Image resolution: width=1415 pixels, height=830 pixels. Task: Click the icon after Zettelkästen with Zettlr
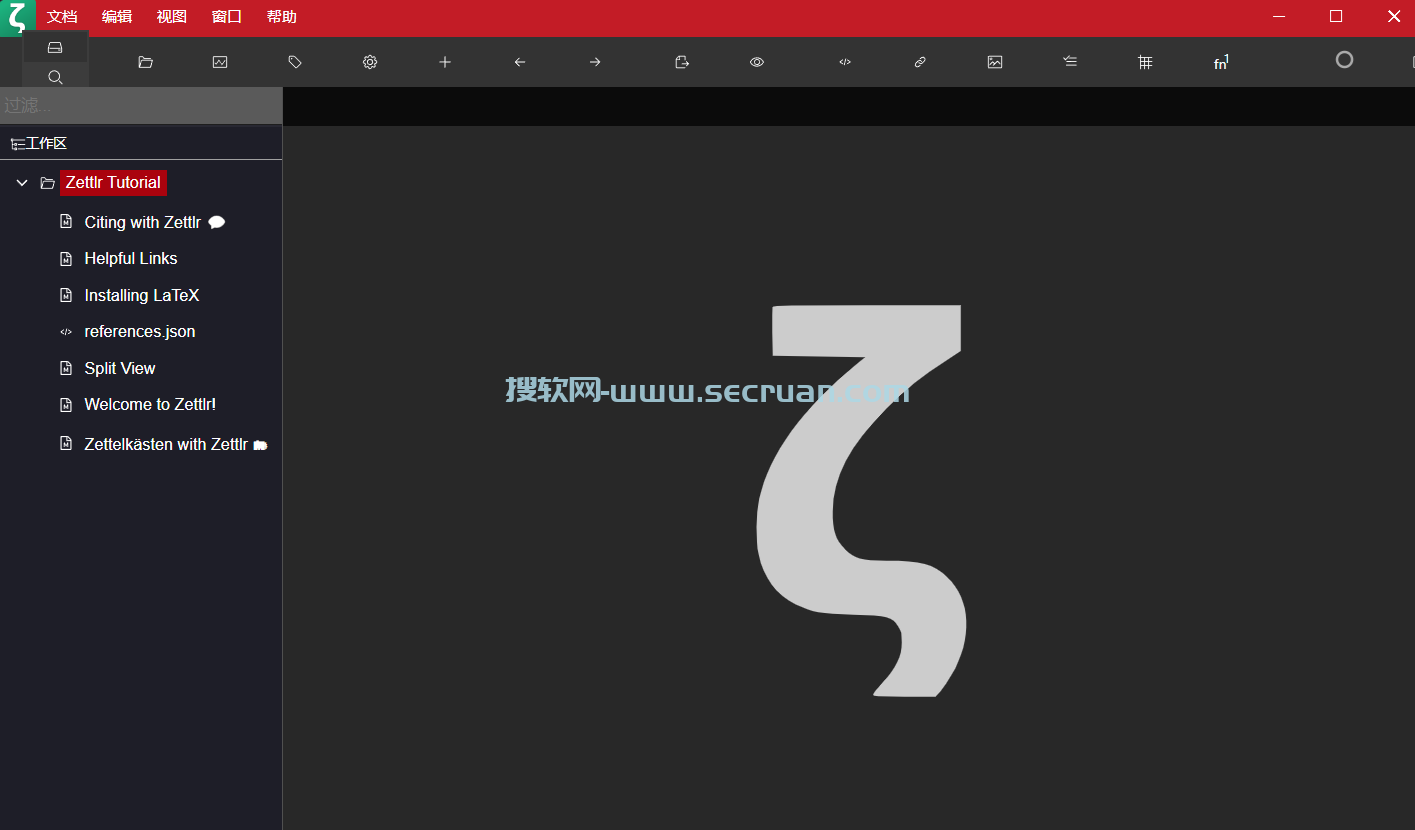pyautogui.click(x=260, y=445)
